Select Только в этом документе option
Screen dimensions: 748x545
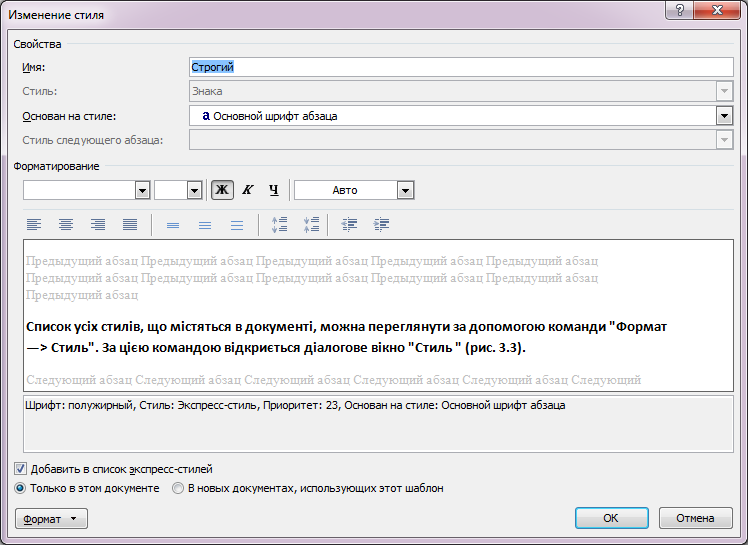click(x=20, y=488)
